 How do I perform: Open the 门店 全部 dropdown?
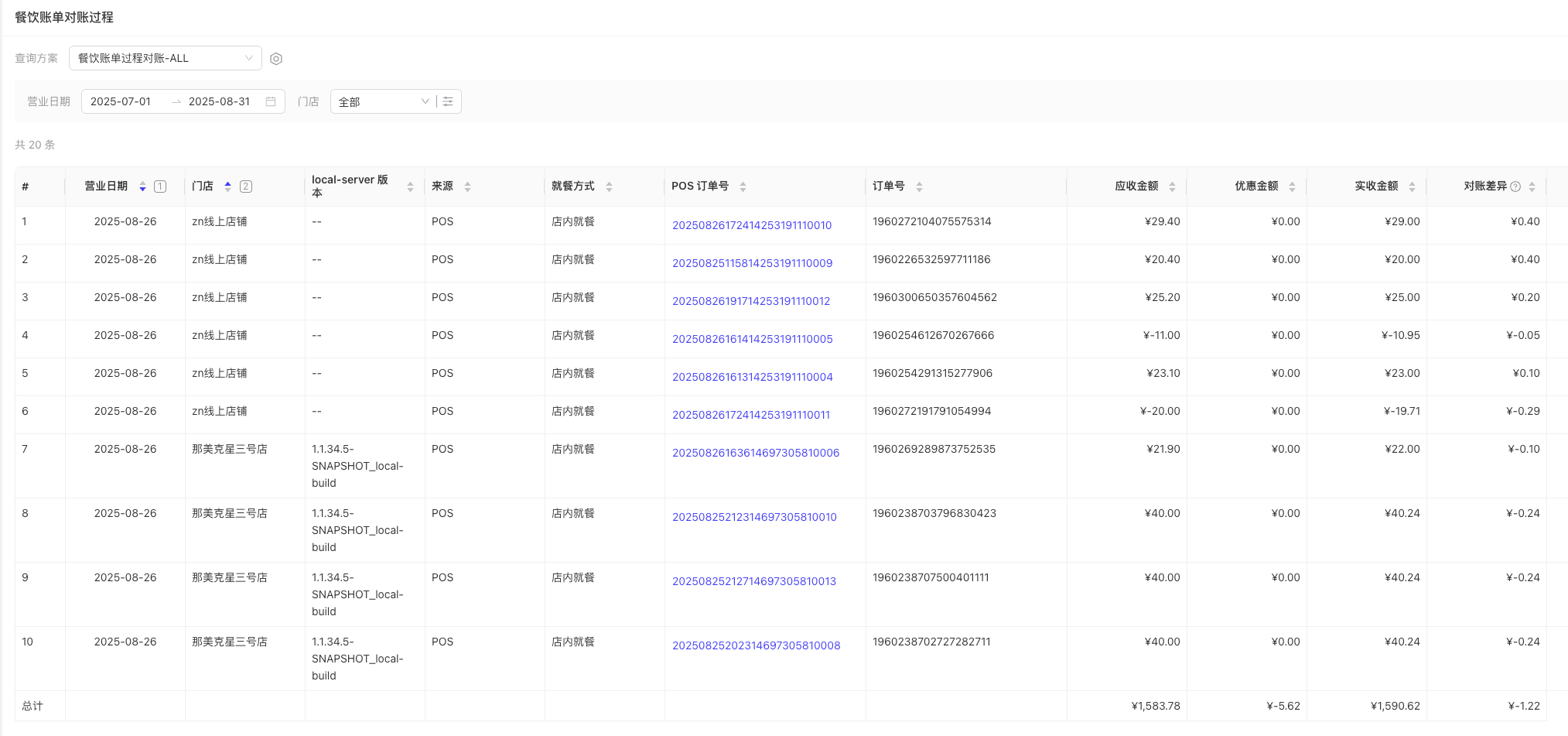tap(383, 101)
